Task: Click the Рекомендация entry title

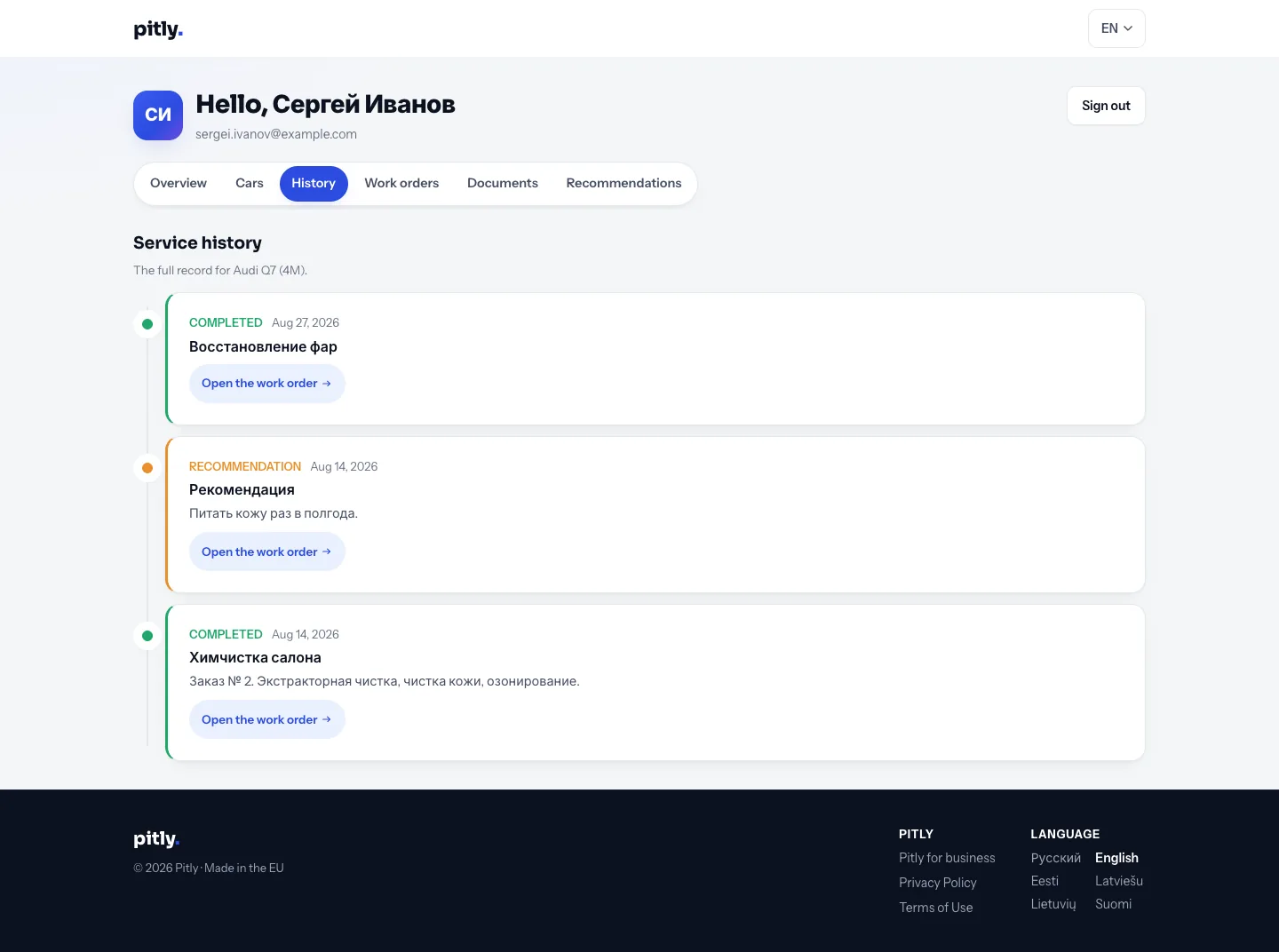Action: coord(242,489)
